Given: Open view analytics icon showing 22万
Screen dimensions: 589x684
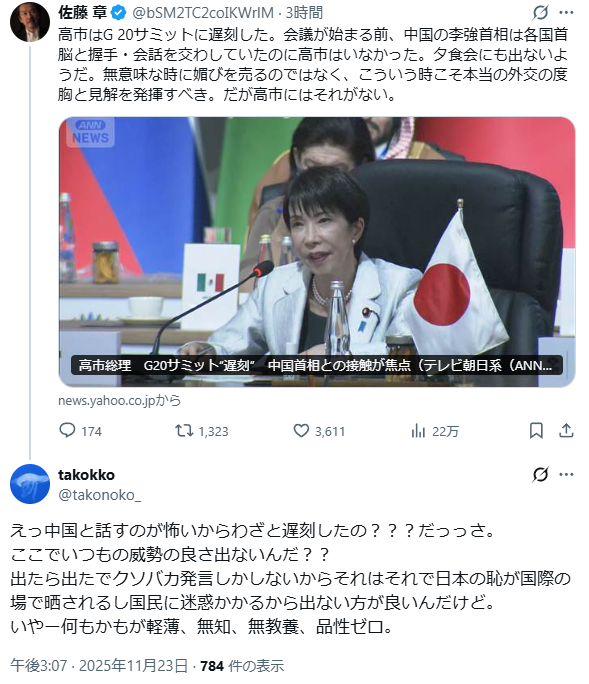Looking at the screenshot, I should (x=418, y=431).
